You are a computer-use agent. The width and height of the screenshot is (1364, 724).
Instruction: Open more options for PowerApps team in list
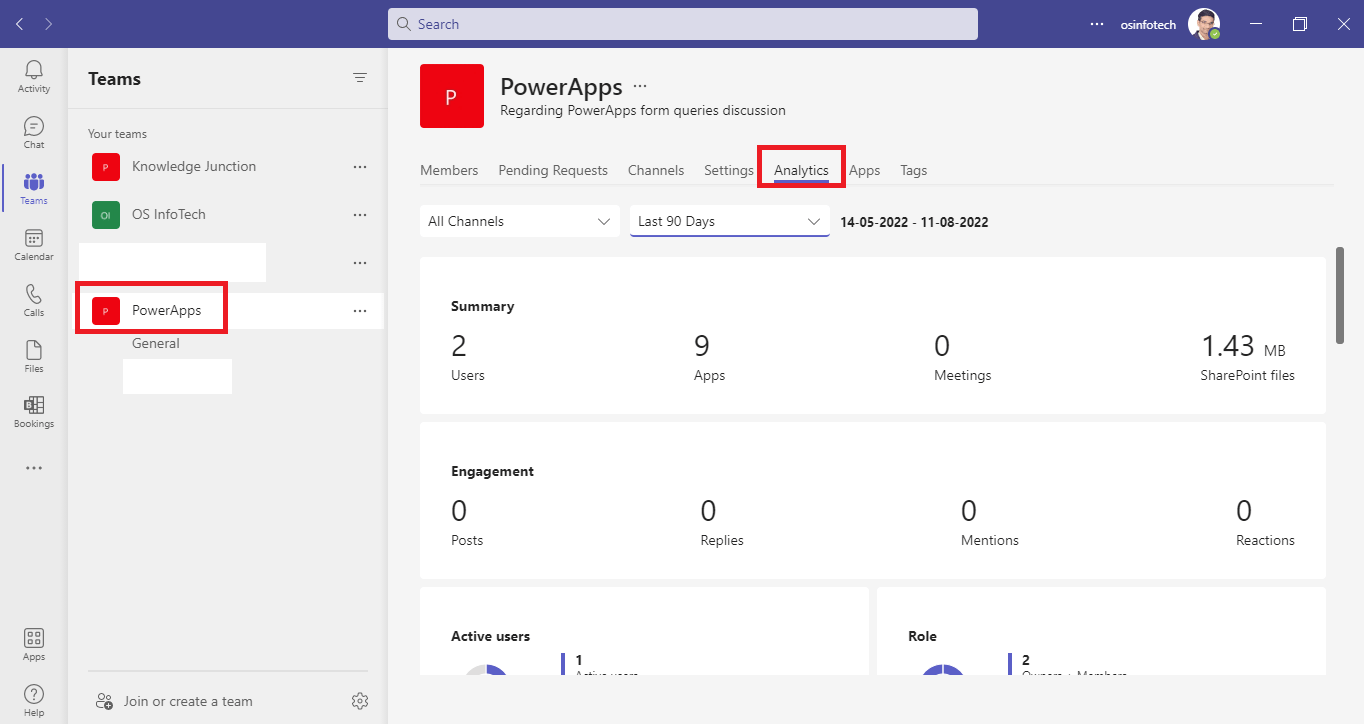click(x=360, y=311)
